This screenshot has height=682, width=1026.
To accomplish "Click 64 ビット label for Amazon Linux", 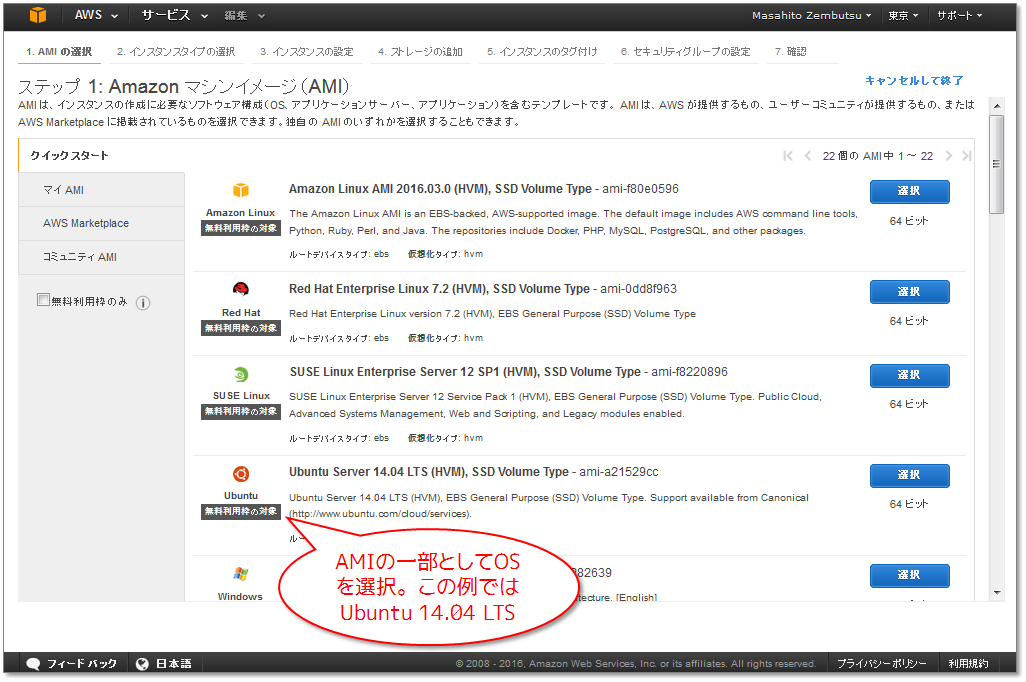I will [x=909, y=221].
